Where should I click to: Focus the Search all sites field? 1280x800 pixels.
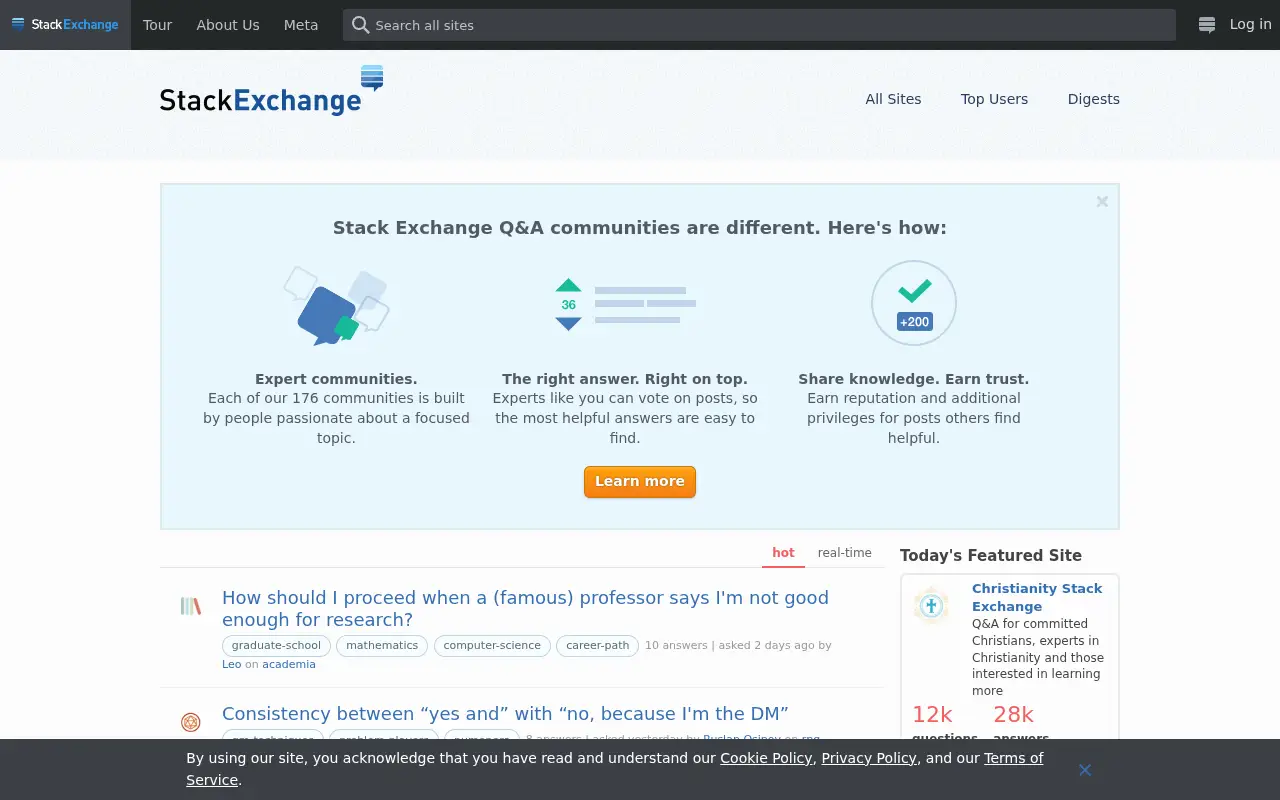coord(759,25)
